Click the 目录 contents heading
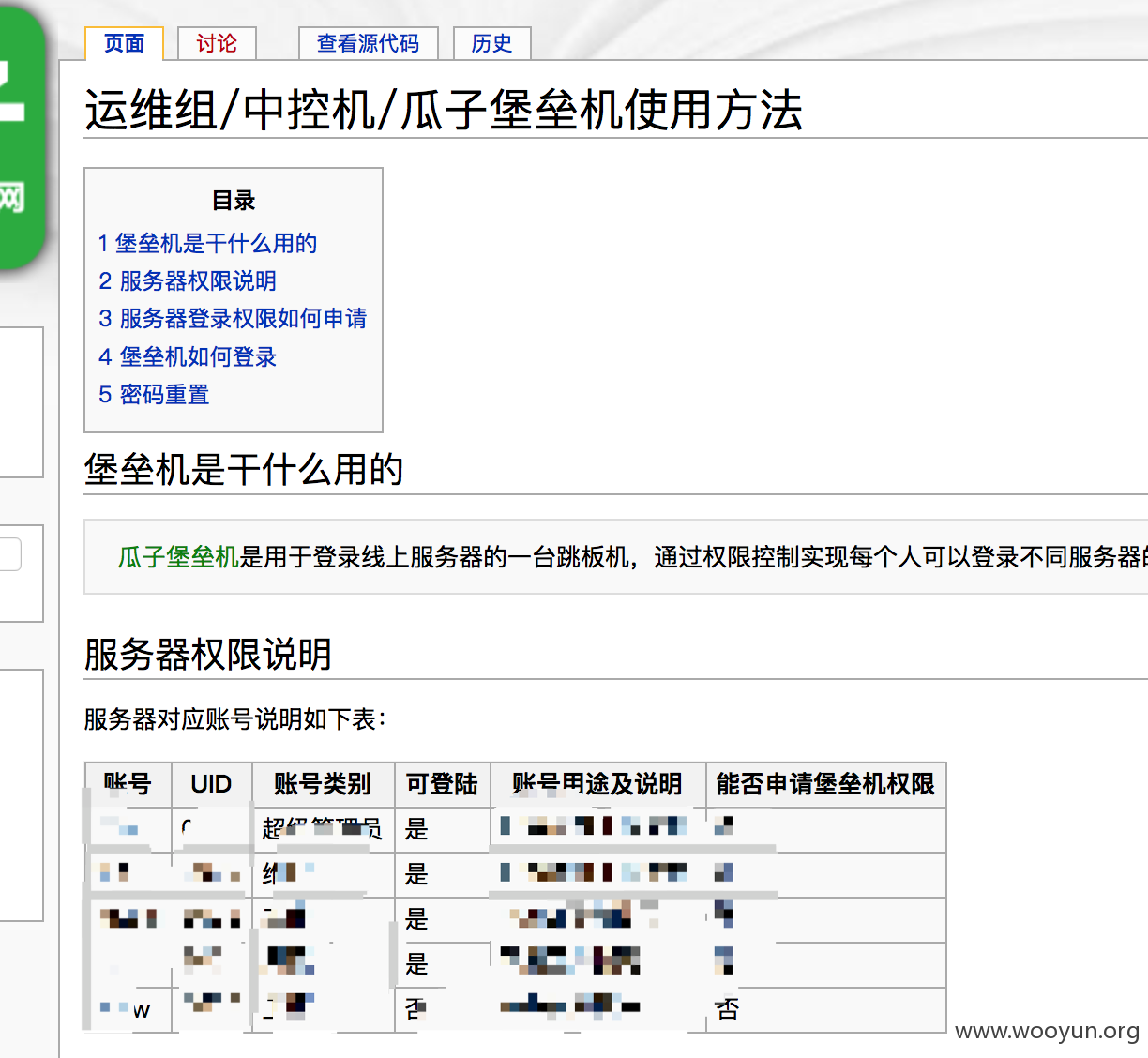 tap(234, 201)
